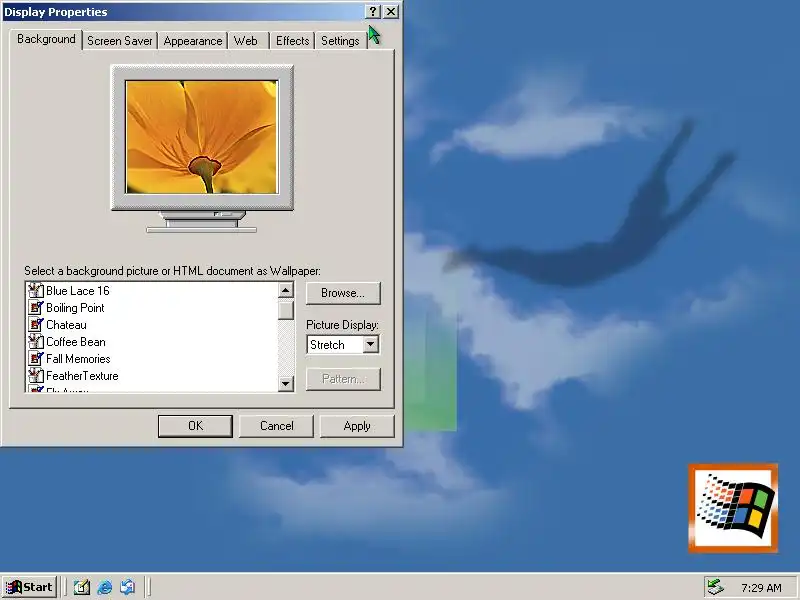Click the FeatherTexture wallpaper icon

tap(35, 376)
